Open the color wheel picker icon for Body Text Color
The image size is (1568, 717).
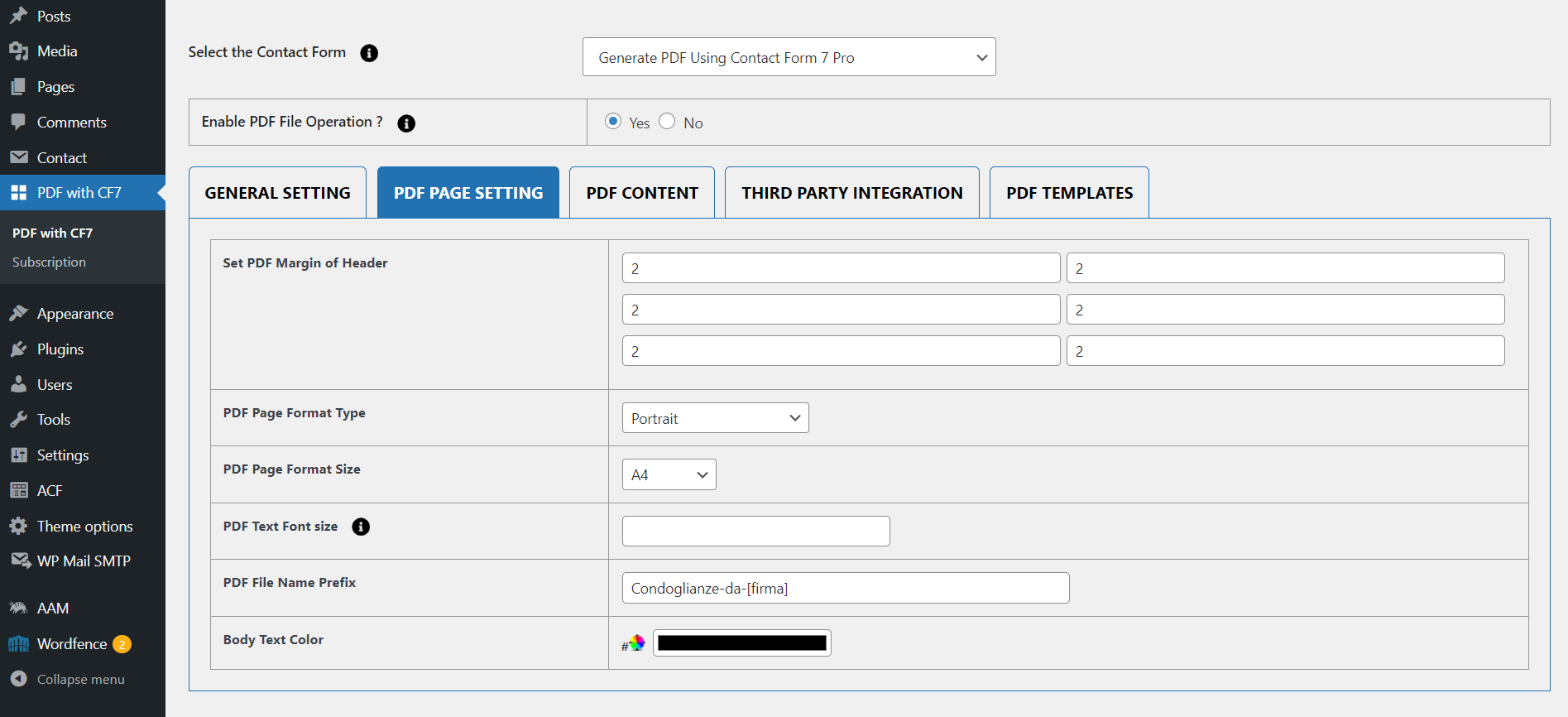[x=636, y=643]
